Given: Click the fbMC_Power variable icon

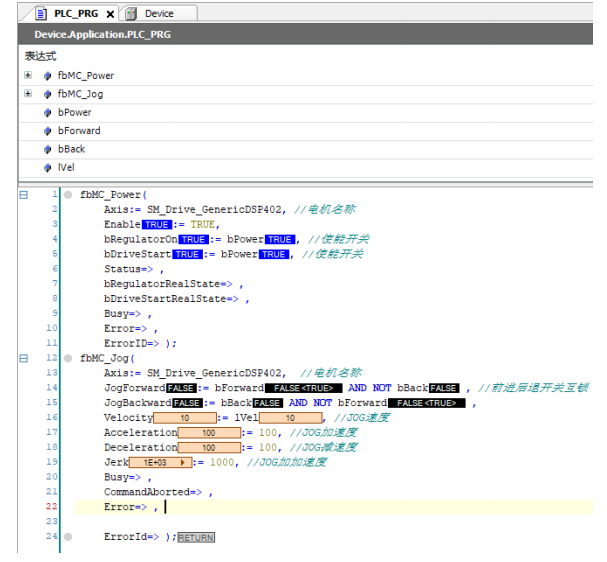Looking at the screenshot, I should [48, 75].
